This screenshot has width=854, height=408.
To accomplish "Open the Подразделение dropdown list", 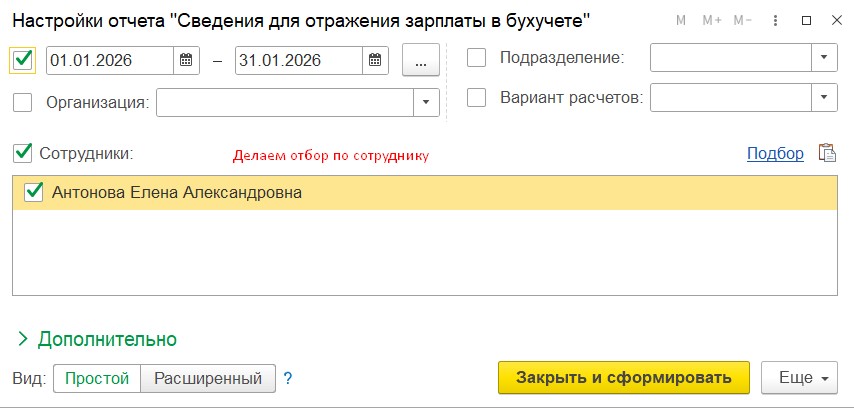I will pyautogui.click(x=824, y=58).
